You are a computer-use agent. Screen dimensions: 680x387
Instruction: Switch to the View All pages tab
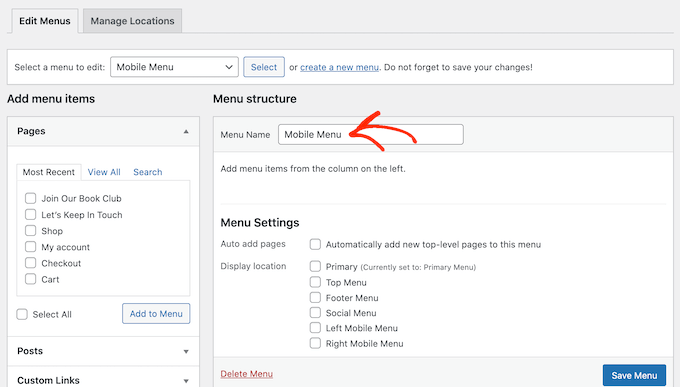point(104,172)
